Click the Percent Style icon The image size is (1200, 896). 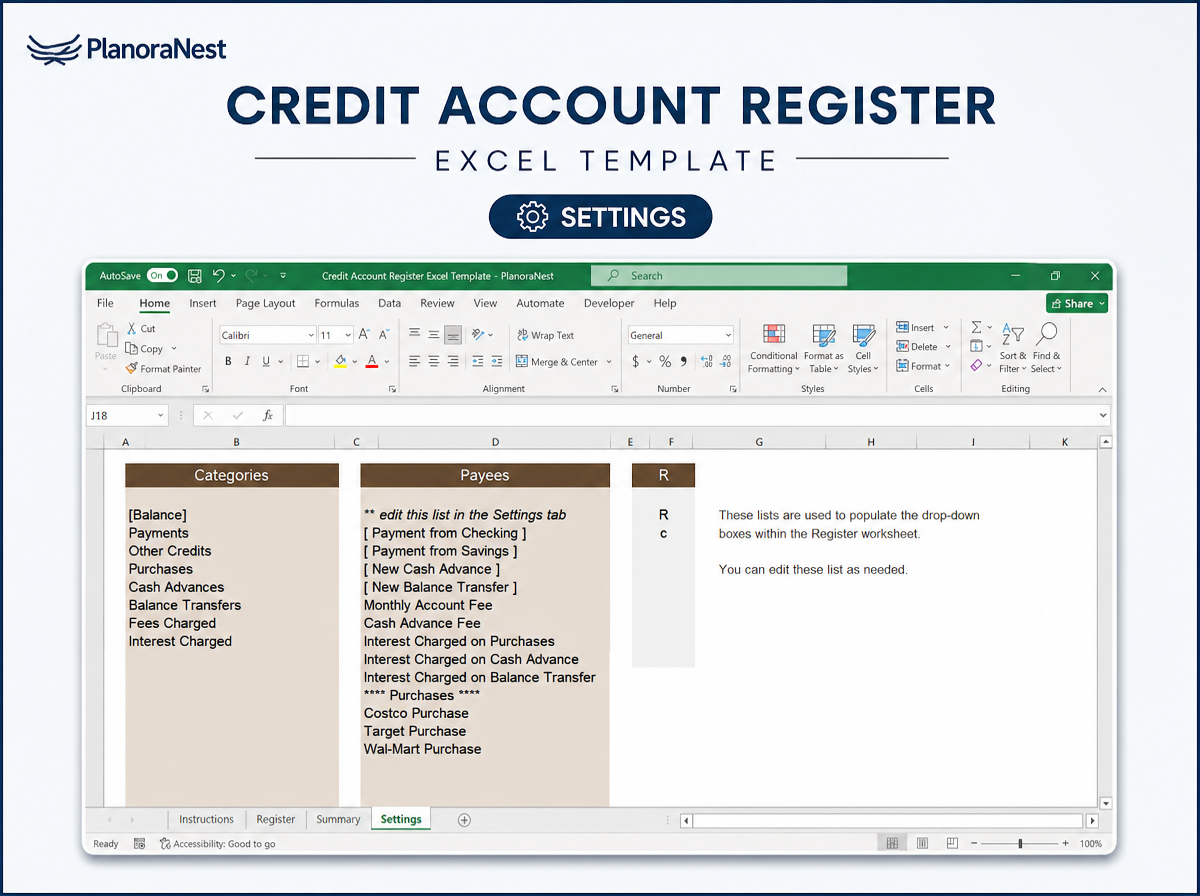[665, 362]
